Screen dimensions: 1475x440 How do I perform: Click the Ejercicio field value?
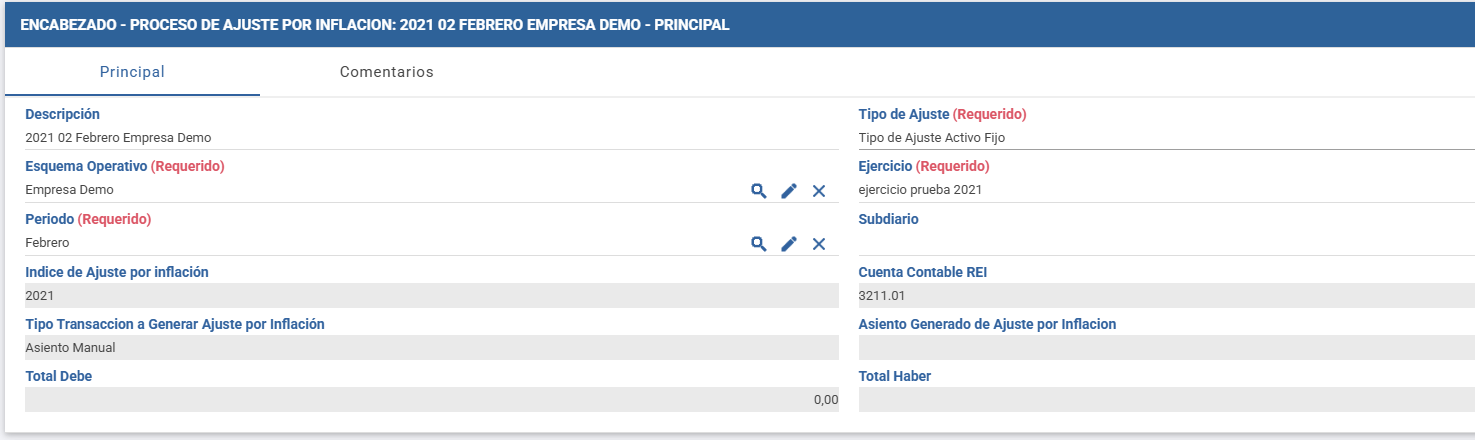[1165, 190]
